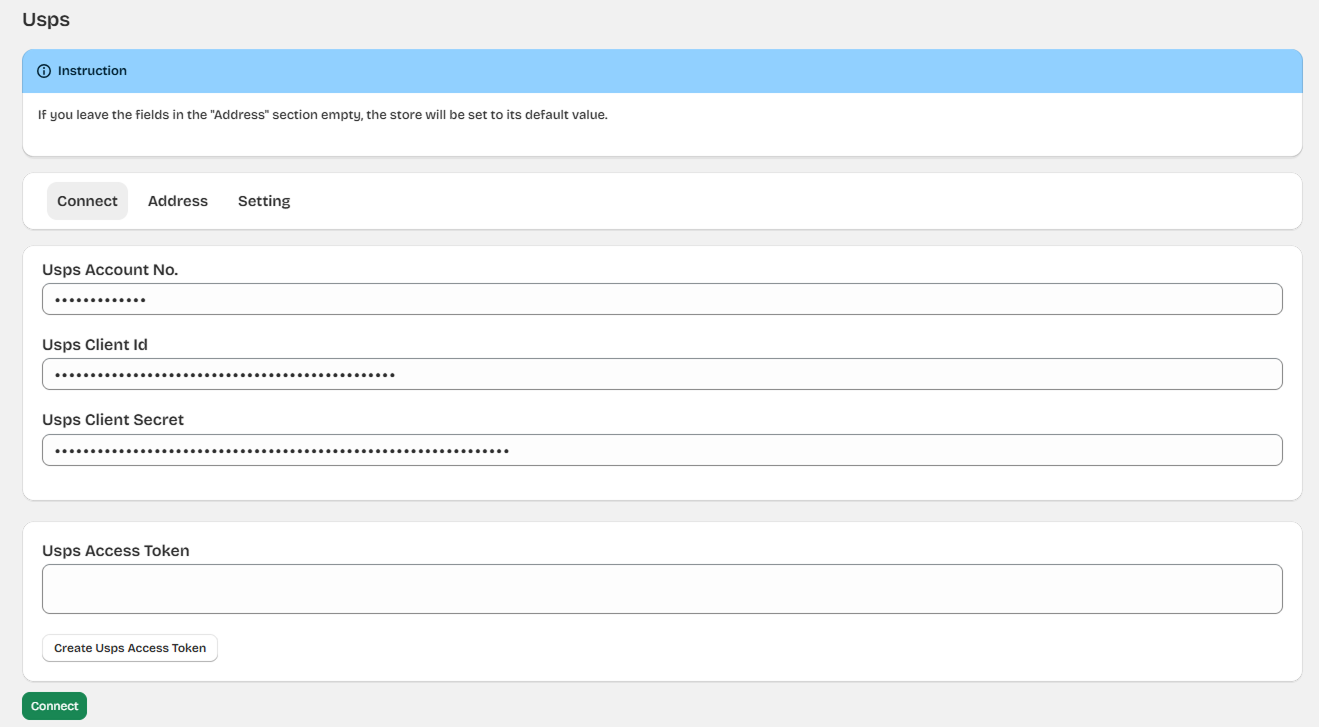Screen dimensions: 1319x727
Task: Click the instruction sentence about Address section
Action: [x=322, y=115]
